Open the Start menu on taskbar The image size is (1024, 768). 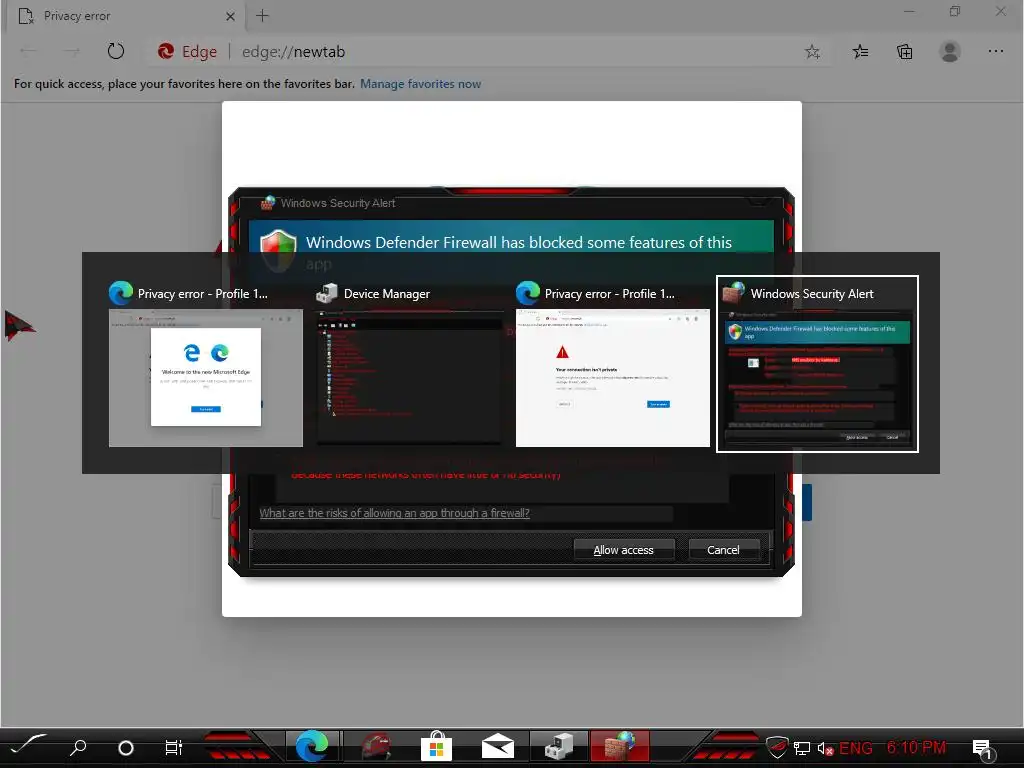pos(29,746)
